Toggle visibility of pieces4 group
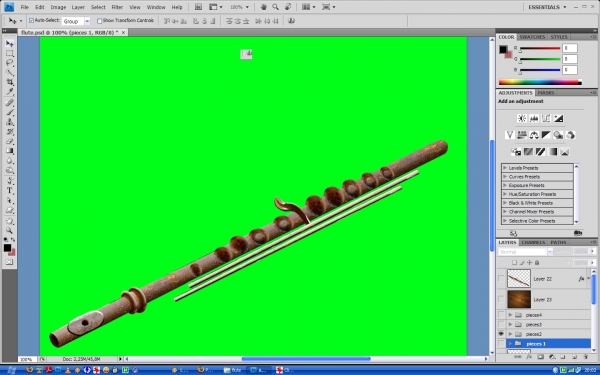 coord(501,315)
